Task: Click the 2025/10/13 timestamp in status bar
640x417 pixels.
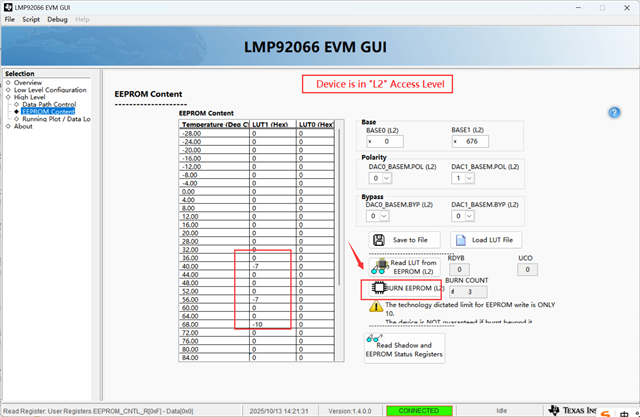Action: [x=279, y=411]
